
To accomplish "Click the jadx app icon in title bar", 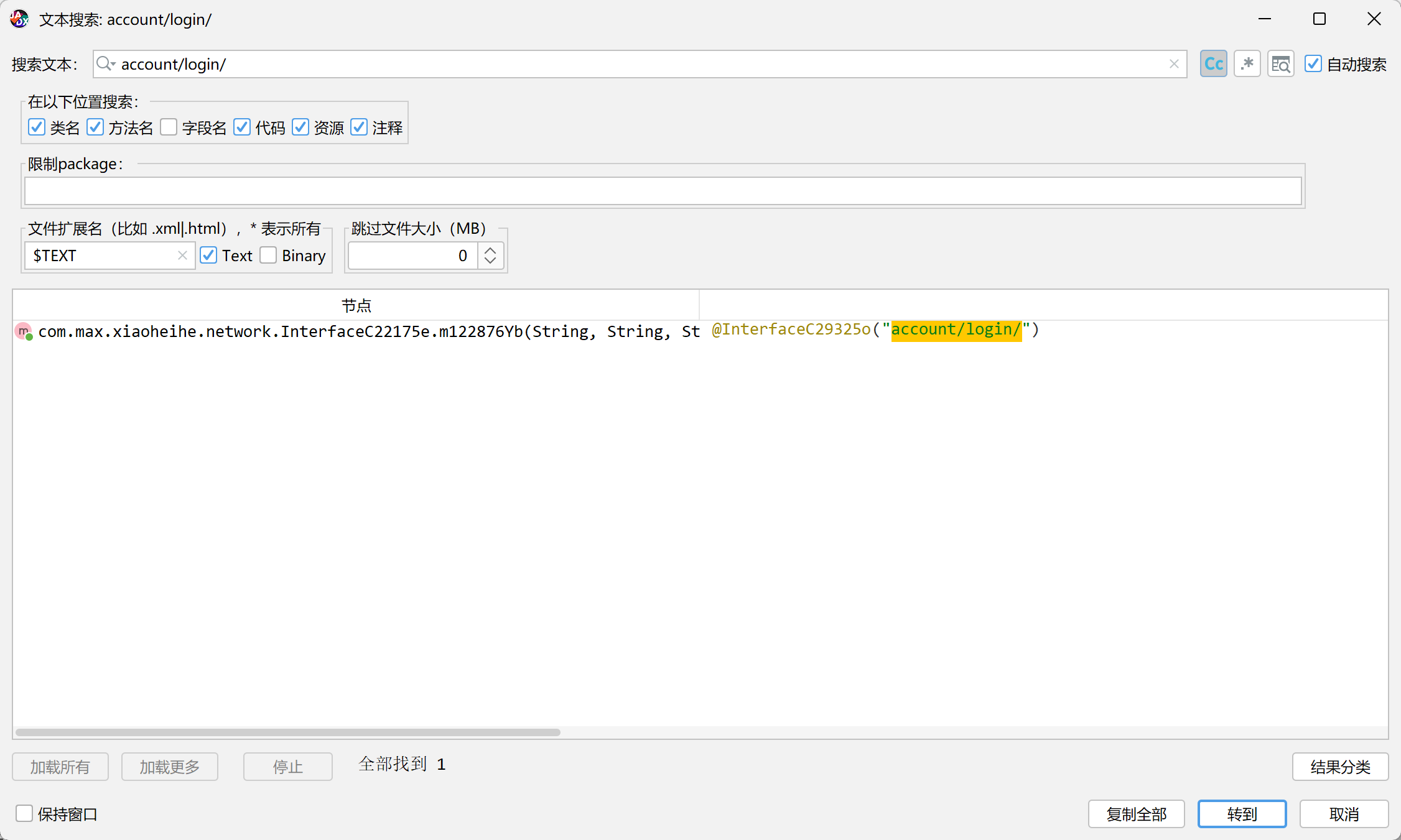I will (x=19, y=19).
